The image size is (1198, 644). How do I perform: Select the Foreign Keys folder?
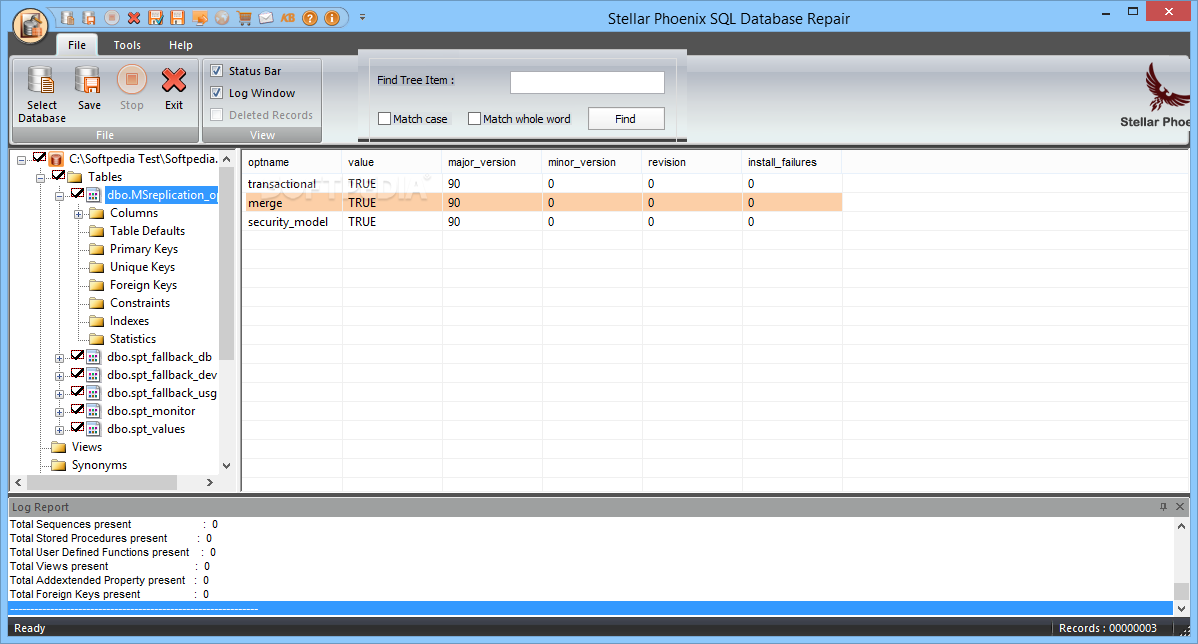143,285
